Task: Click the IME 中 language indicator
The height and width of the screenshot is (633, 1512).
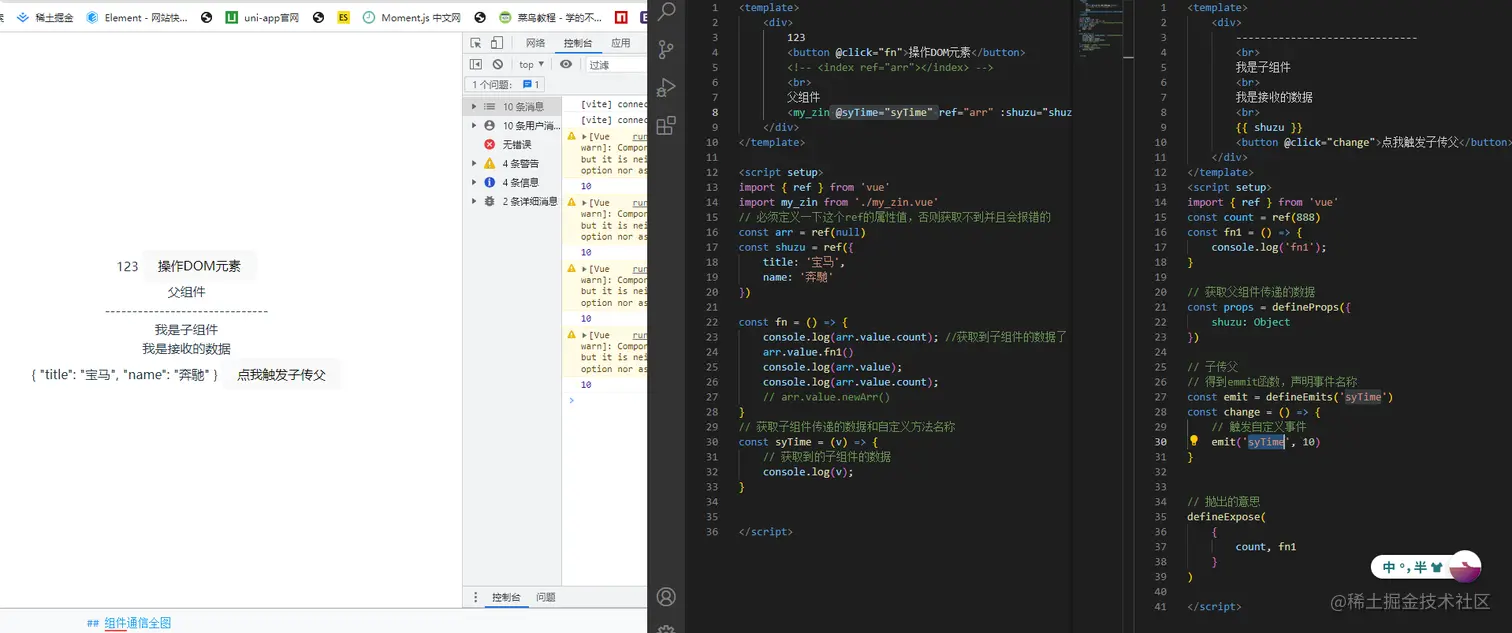Action: (x=1390, y=567)
